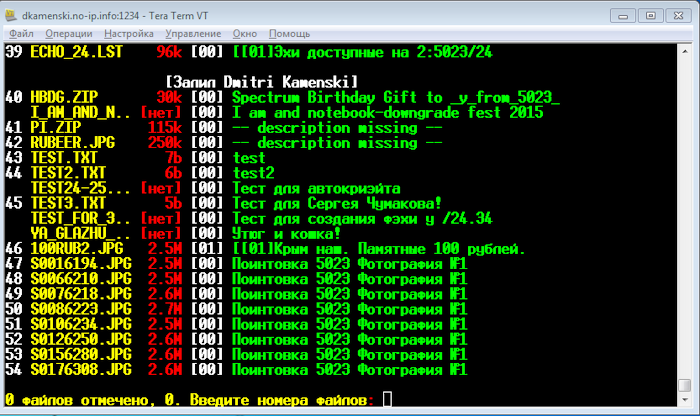Click the PI.ZIP file entry
Screen dimensions: 700x416
point(57,127)
